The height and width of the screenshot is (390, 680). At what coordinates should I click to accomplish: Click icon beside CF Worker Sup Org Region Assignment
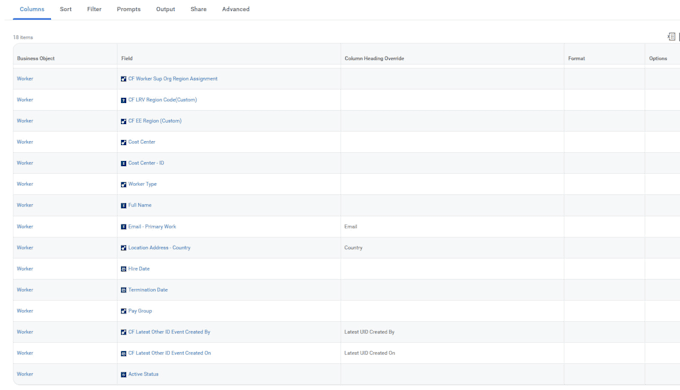pos(124,79)
